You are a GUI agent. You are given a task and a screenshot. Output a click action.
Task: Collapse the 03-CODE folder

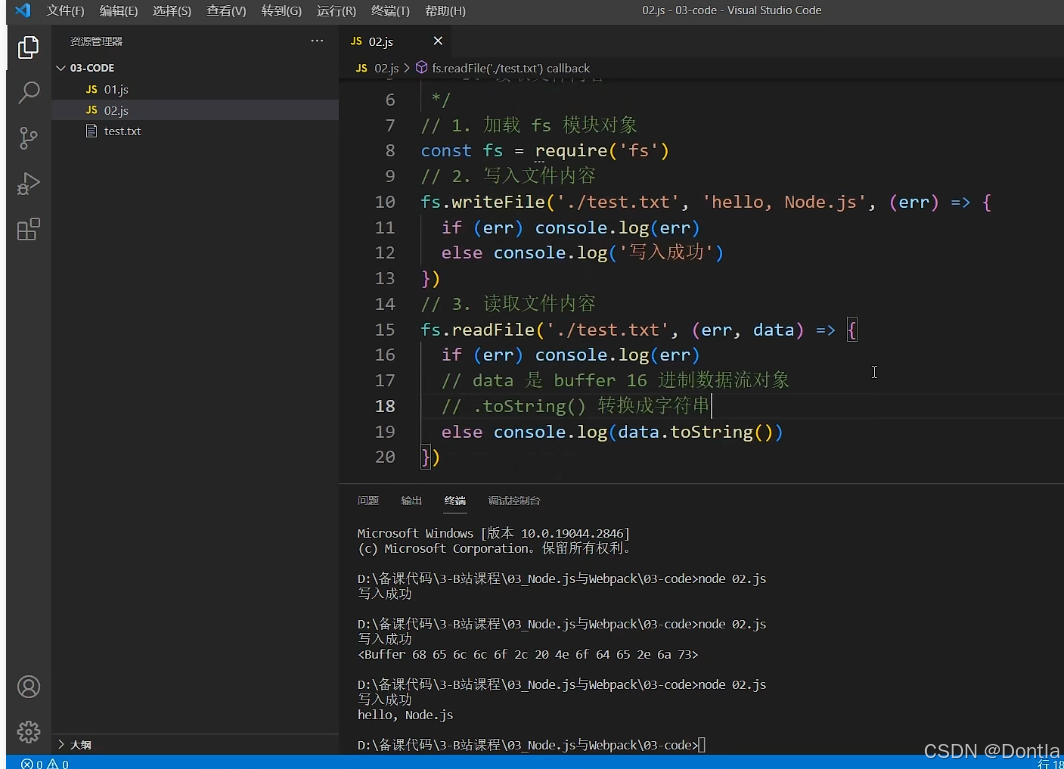(x=61, y=68)
